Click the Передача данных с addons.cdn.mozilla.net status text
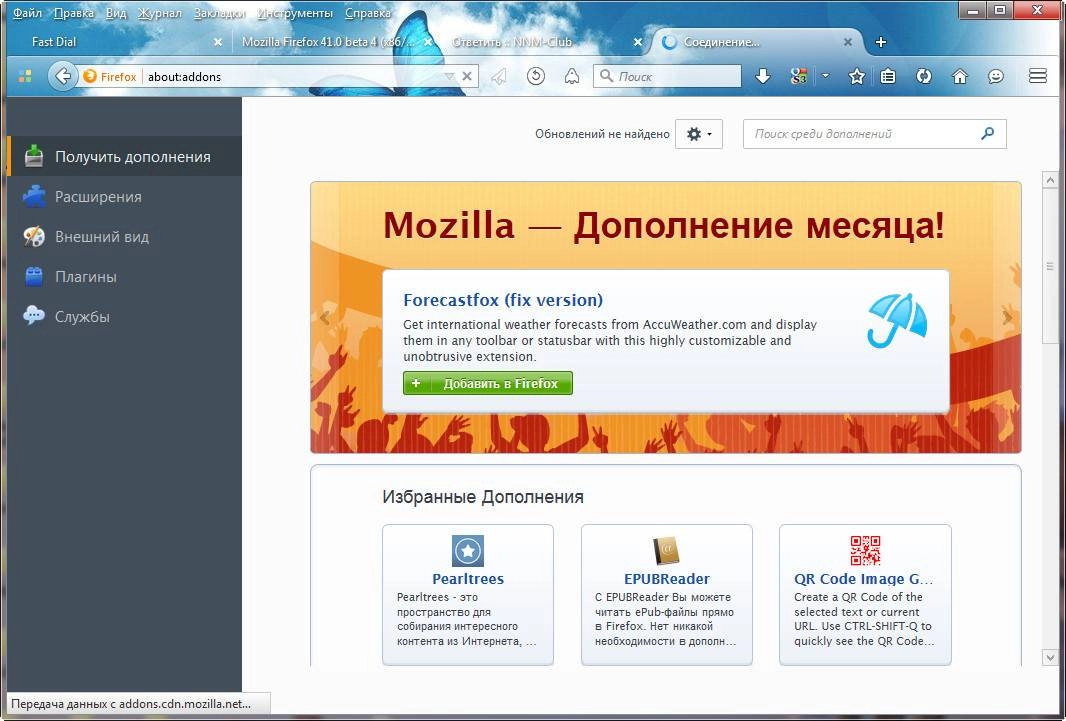Screen dimensions: 1066x721 [131, 704]
